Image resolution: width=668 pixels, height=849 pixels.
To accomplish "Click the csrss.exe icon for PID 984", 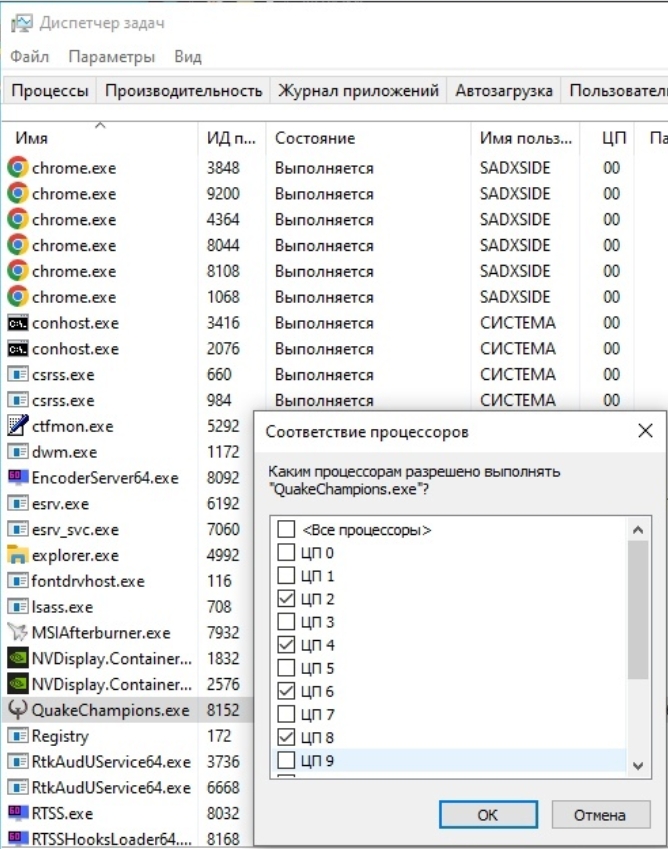I will [17, 400].
